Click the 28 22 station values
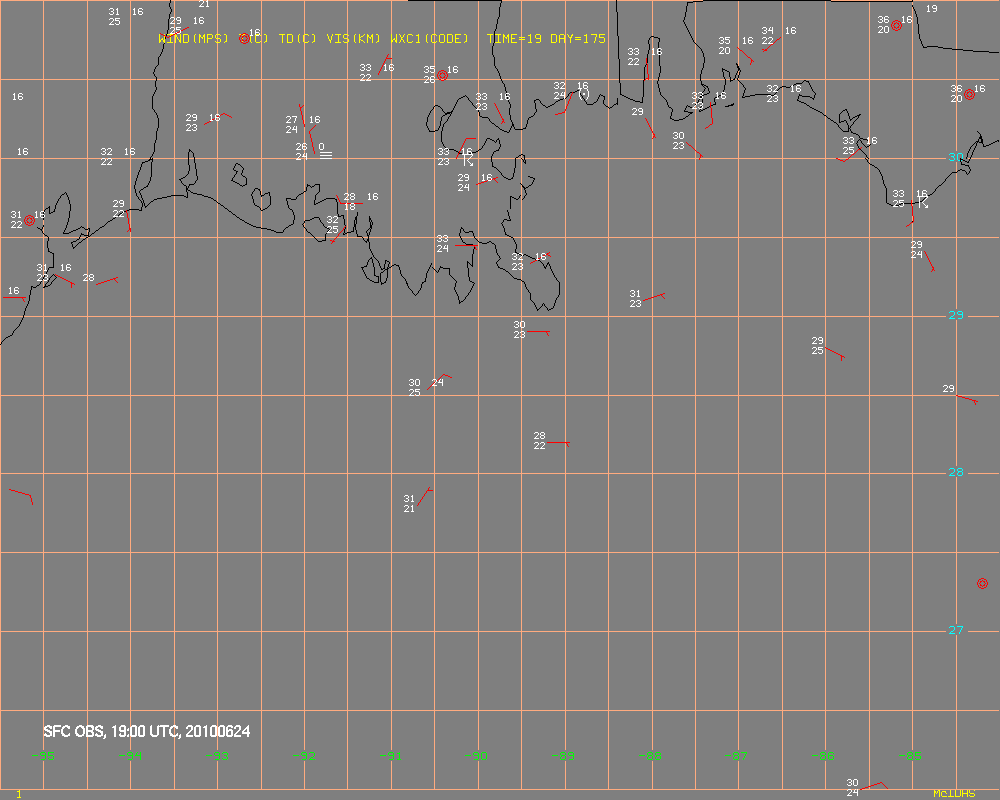1000x800 pixels. [x=540, y=441]
